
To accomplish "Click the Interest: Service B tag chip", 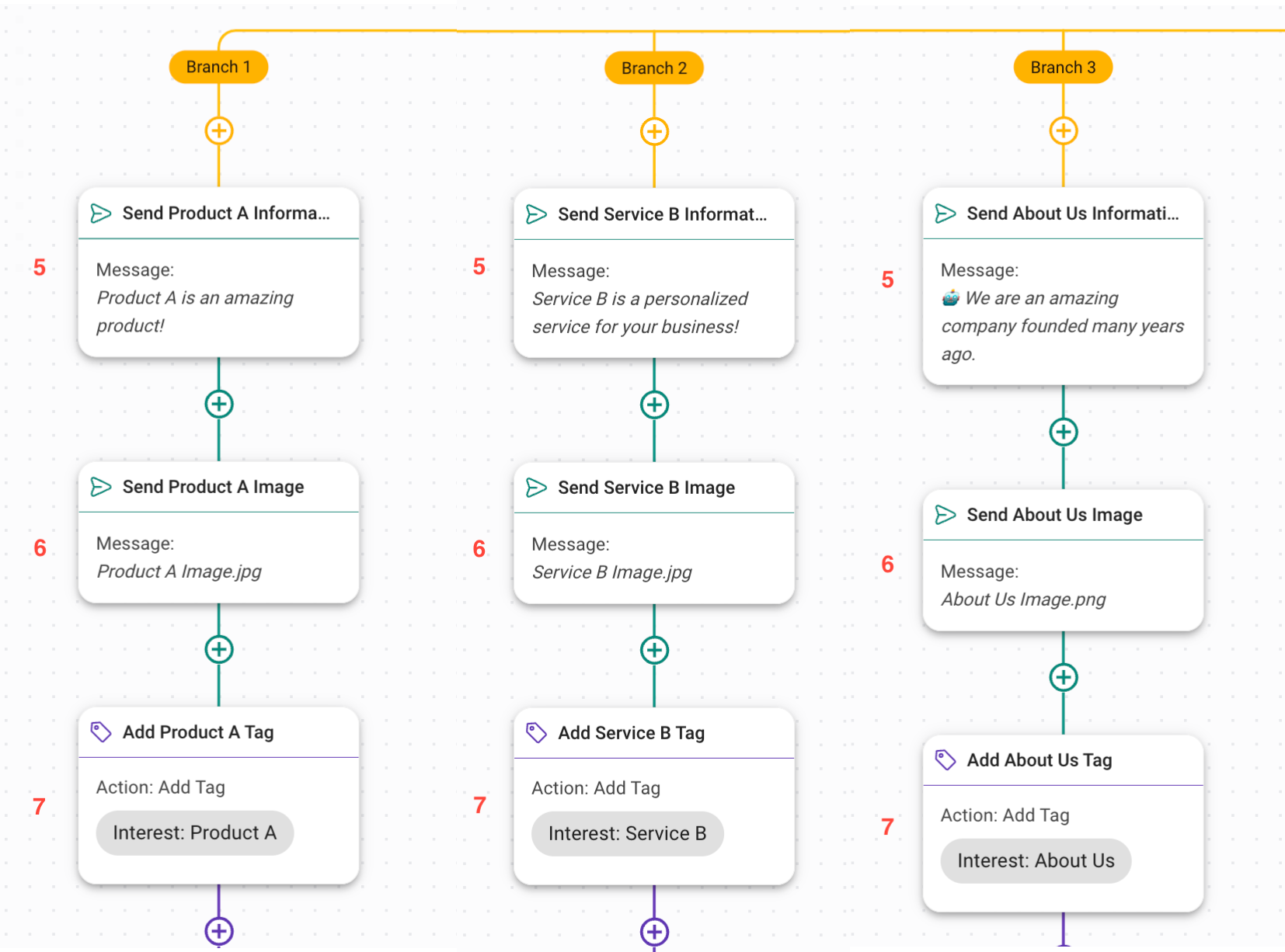I will coord(627,834).
